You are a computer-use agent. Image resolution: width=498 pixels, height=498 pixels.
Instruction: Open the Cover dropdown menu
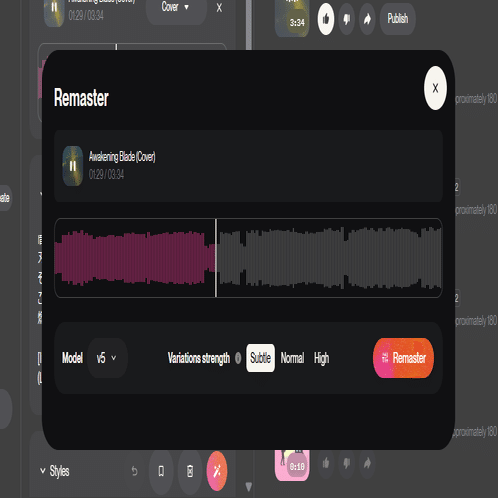(176, 7)
